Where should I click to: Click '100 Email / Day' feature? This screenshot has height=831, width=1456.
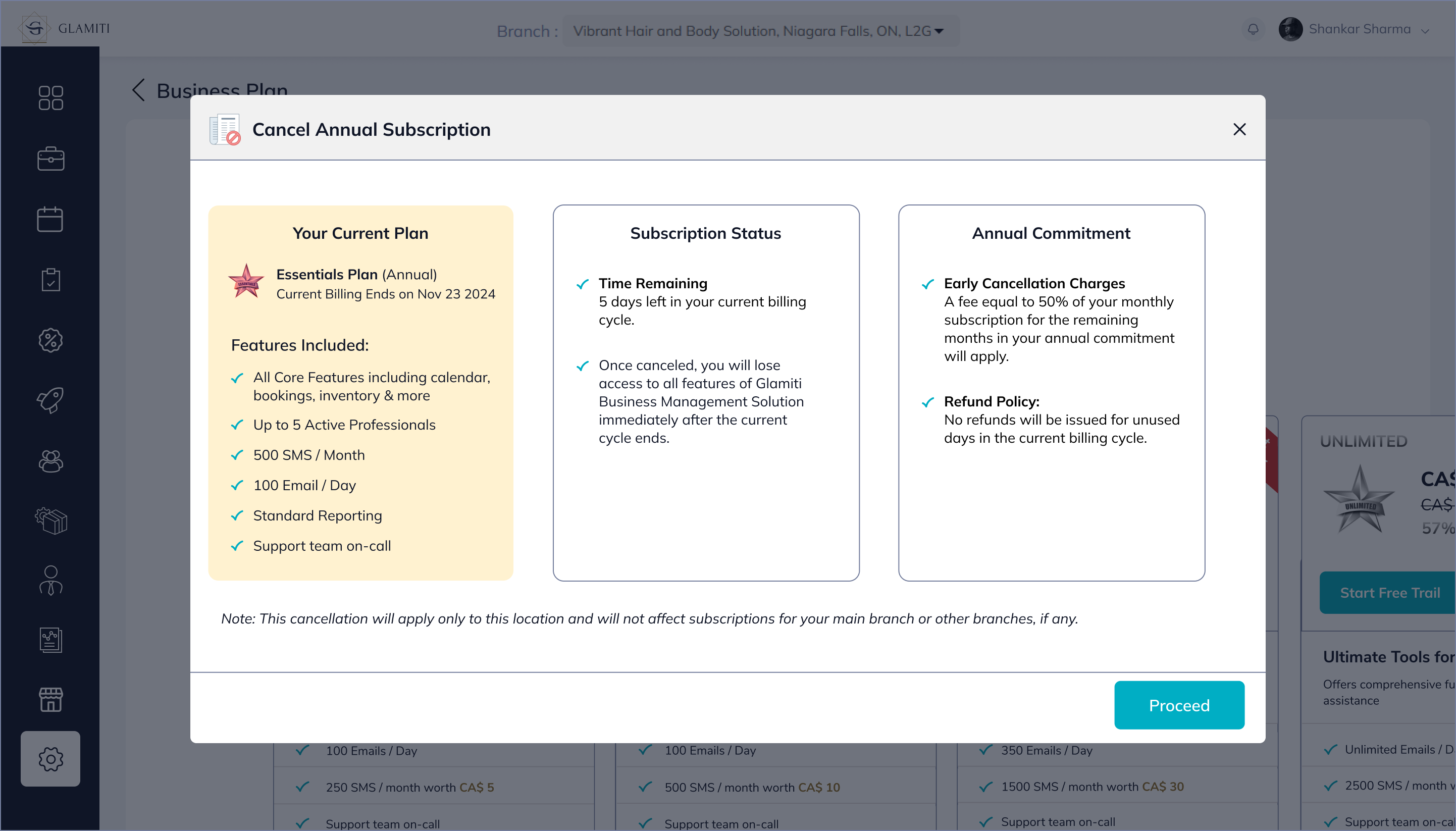click(304, 485)
